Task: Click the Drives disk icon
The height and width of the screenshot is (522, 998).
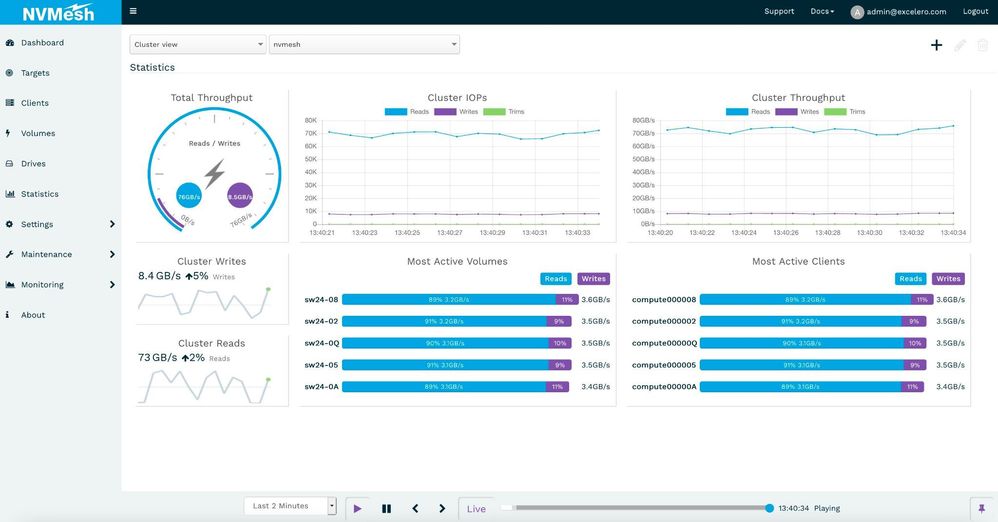Action: [x=10, y=164]
